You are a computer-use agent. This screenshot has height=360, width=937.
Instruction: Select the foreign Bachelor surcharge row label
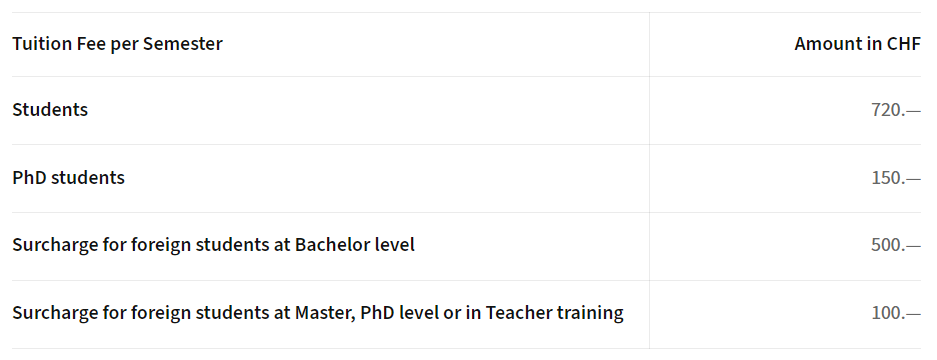click(213, 246)
